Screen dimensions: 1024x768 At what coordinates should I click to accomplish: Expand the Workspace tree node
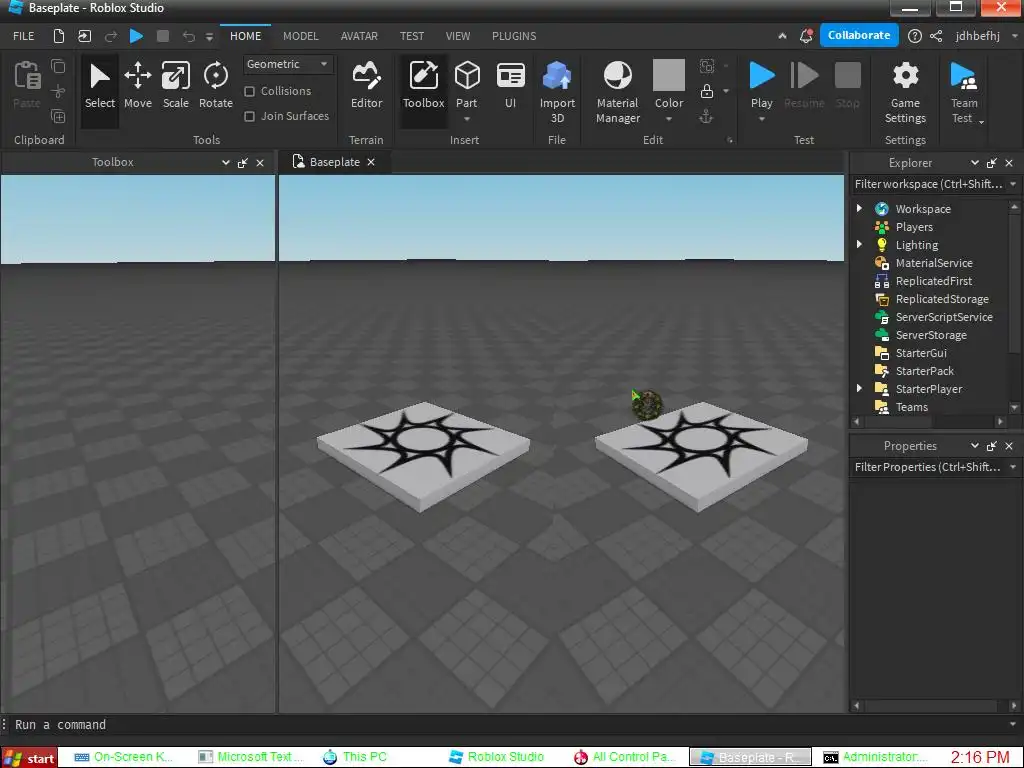(x=859, y=208)
